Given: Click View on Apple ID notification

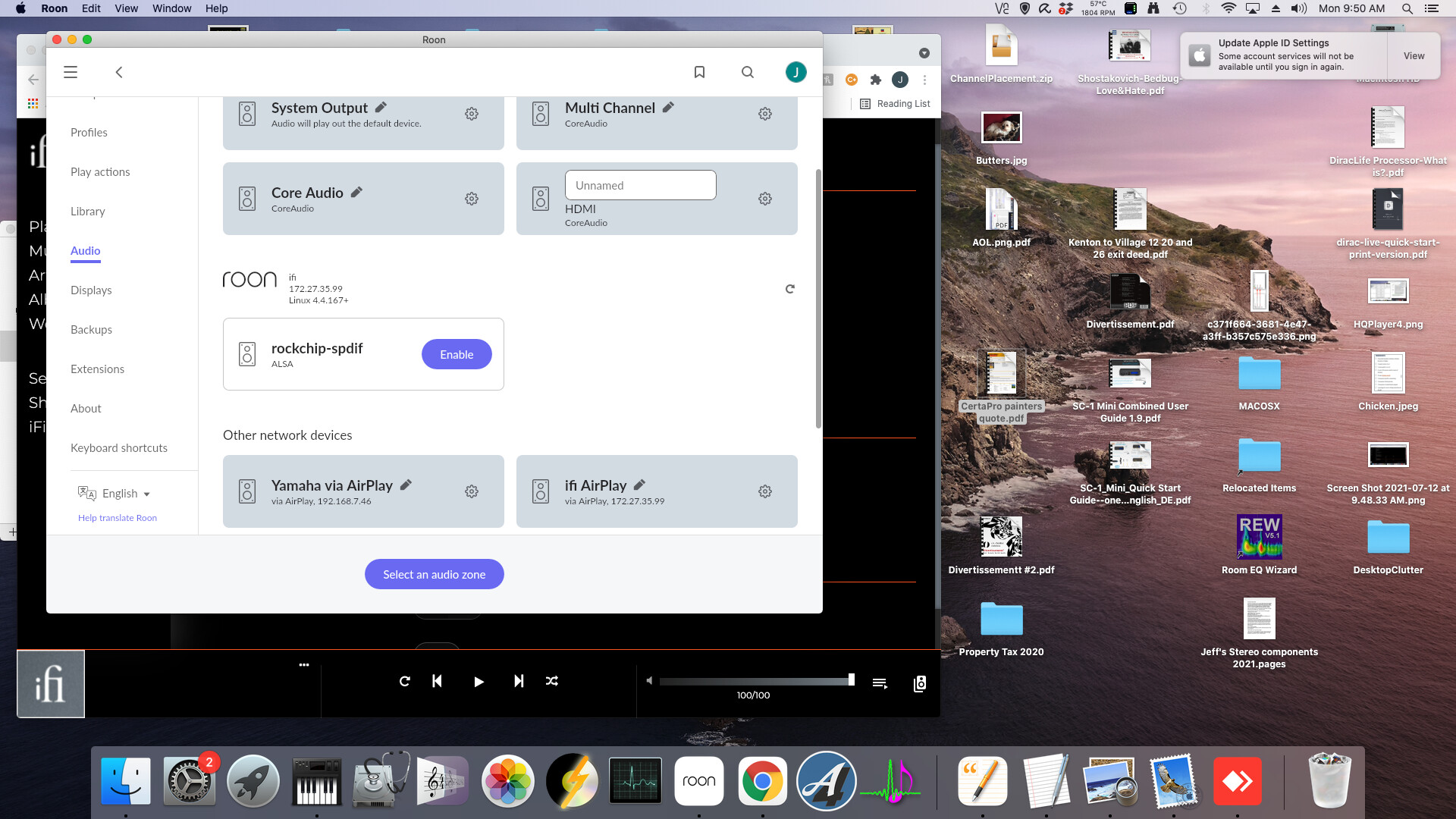Looking at the screenshot, I should point(1414,55).
